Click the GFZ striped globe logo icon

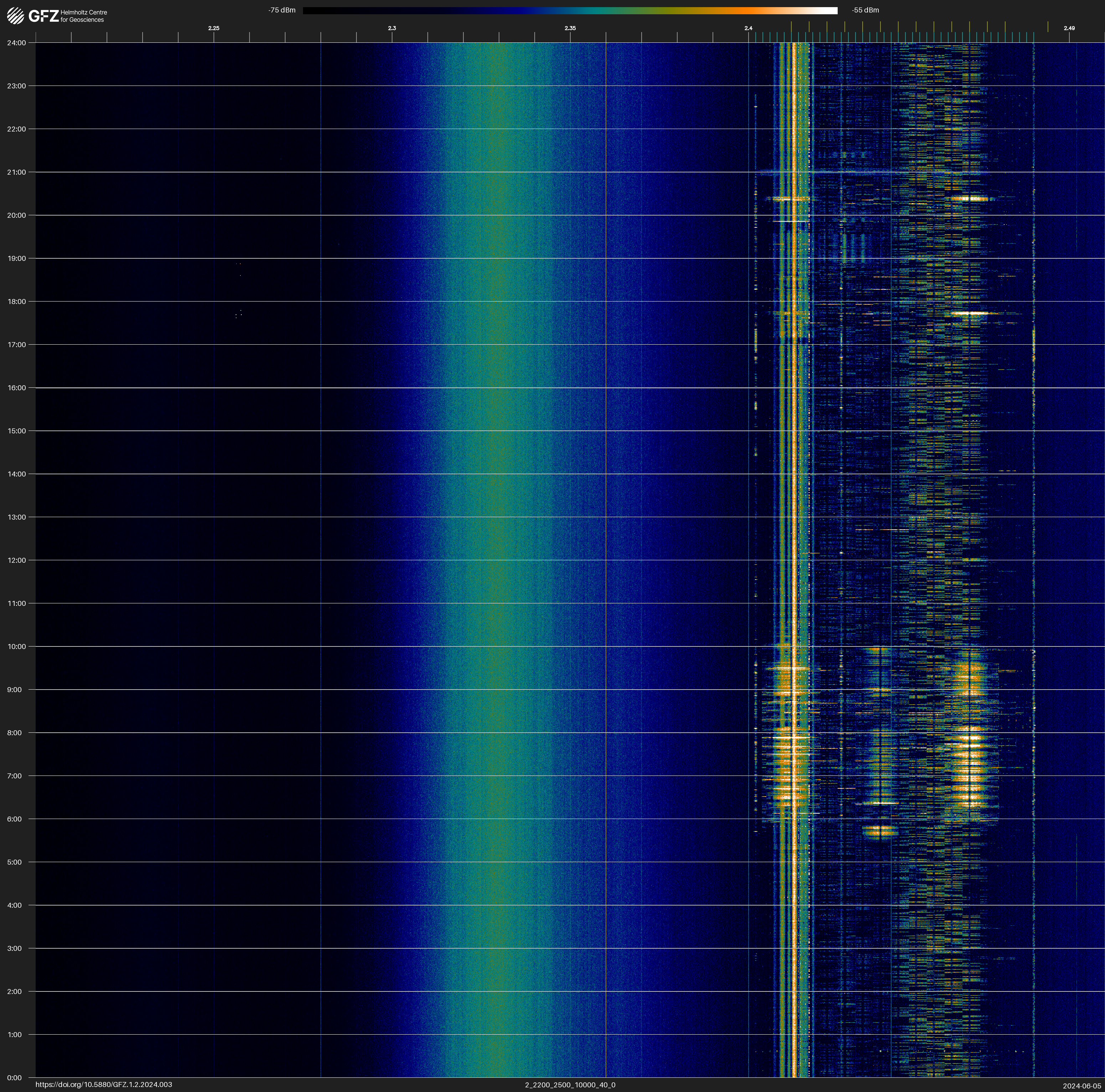15,16
